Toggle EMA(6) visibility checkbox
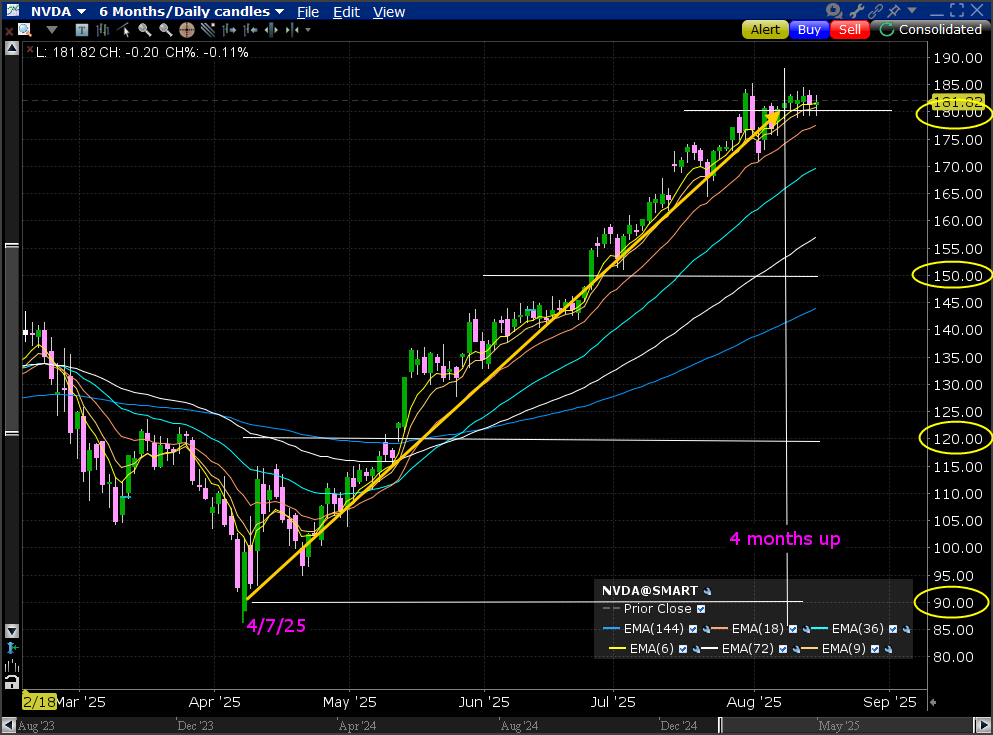This screenshot has width=993, height=735. click(683, 649)
